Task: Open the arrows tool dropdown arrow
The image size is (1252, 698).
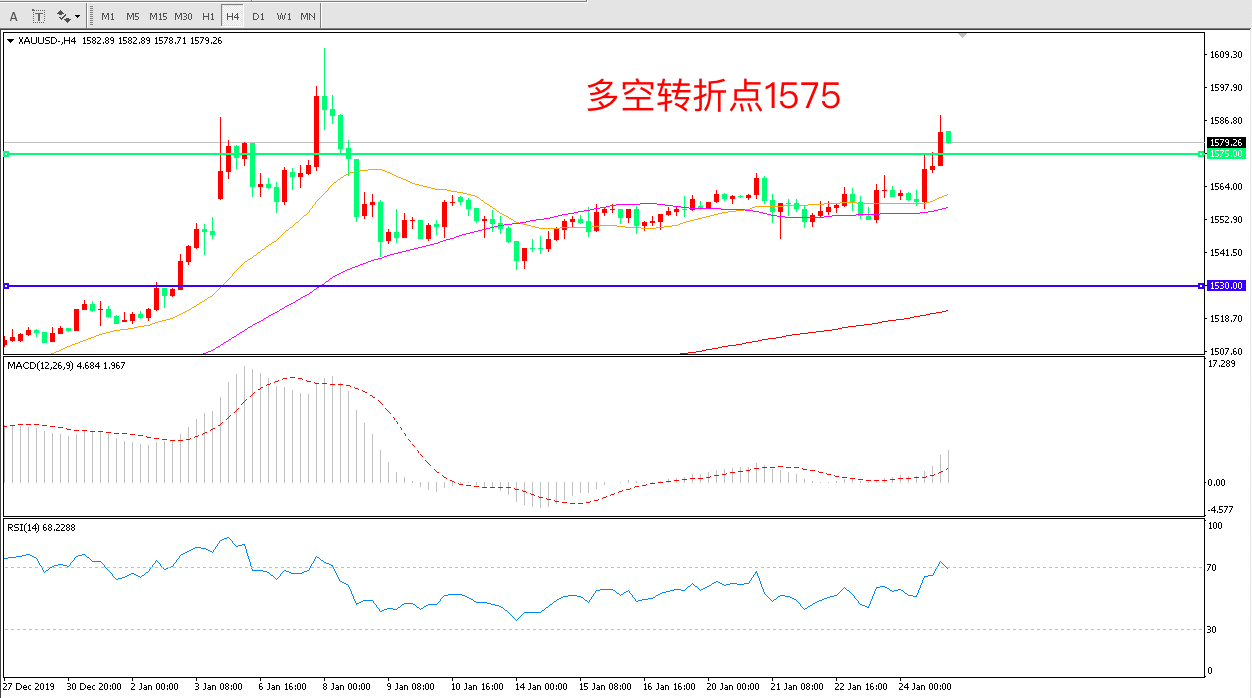Action: pyautogui.click(x=78, y=16)
